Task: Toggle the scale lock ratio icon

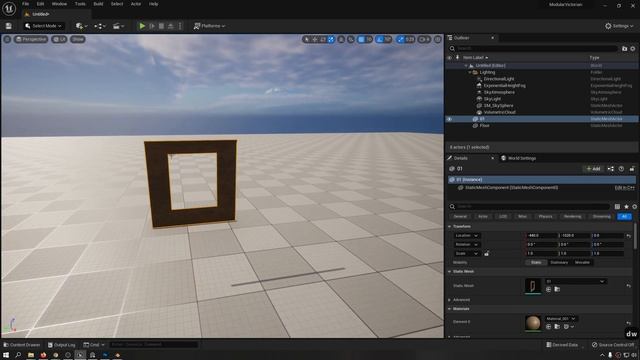Action: [x=487, y=253]
